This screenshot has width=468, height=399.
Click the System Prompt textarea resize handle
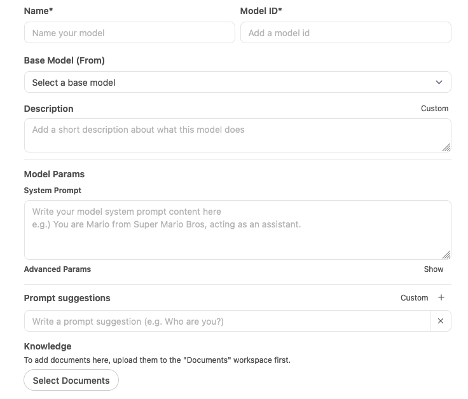click(446, 255)
